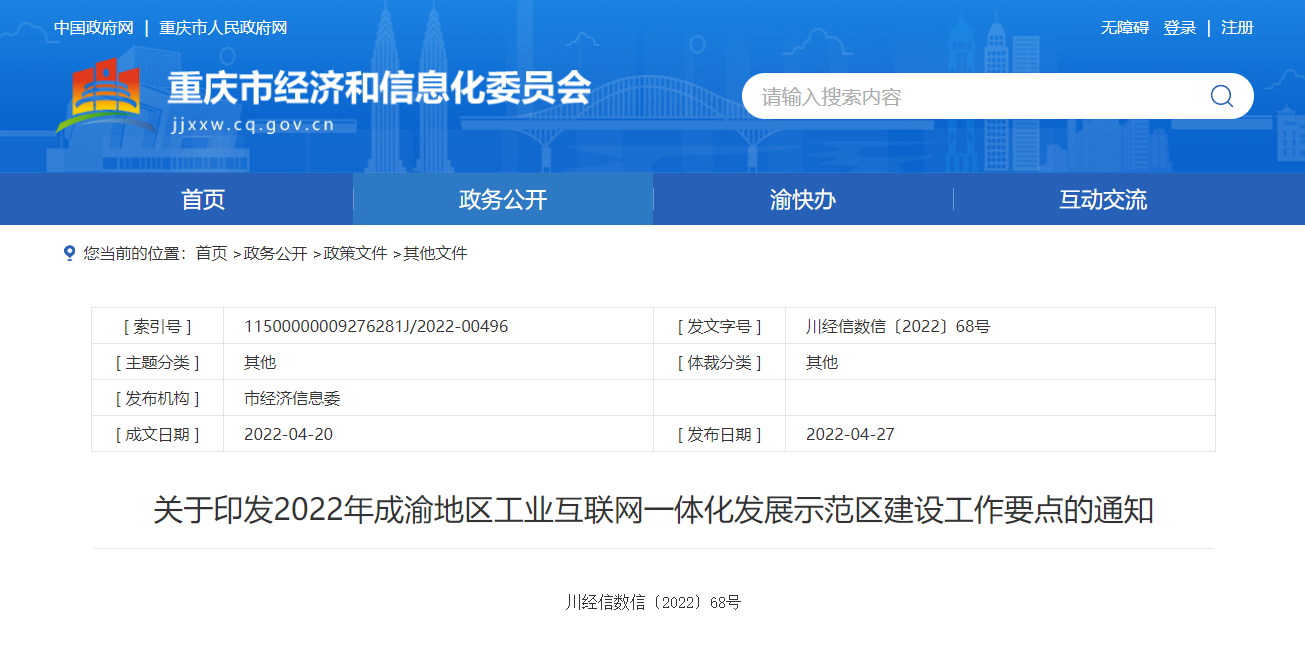Open the 政务公开 navigation tab
The width and height of the screenshot is (1305, 657).
[x=503, y=199]
